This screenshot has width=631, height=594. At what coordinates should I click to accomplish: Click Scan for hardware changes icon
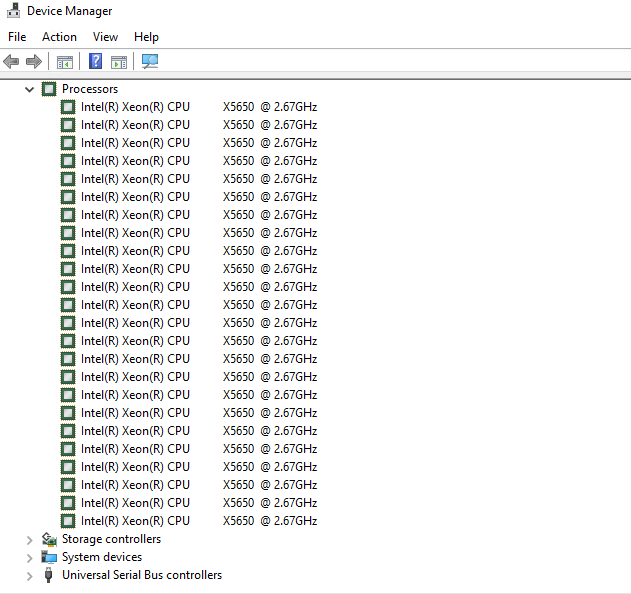click(x=150, y=61)
